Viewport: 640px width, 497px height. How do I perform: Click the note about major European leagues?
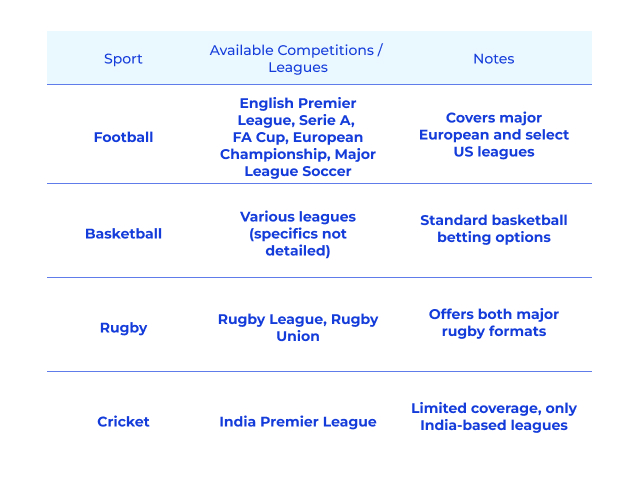coord(493,135)
